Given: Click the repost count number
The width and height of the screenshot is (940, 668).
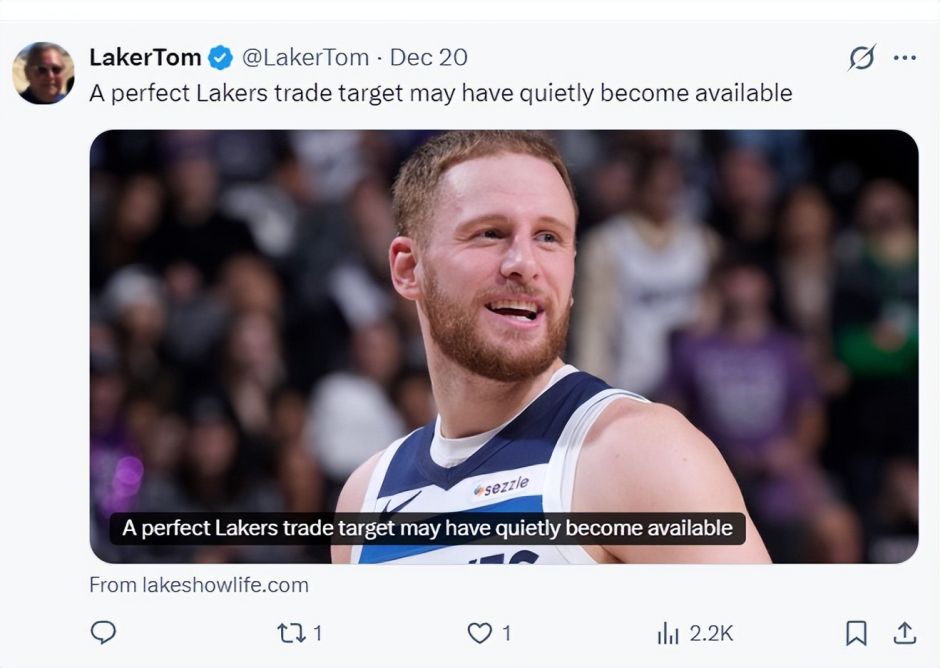Looking at the screenshot, I should pos(317,633).
